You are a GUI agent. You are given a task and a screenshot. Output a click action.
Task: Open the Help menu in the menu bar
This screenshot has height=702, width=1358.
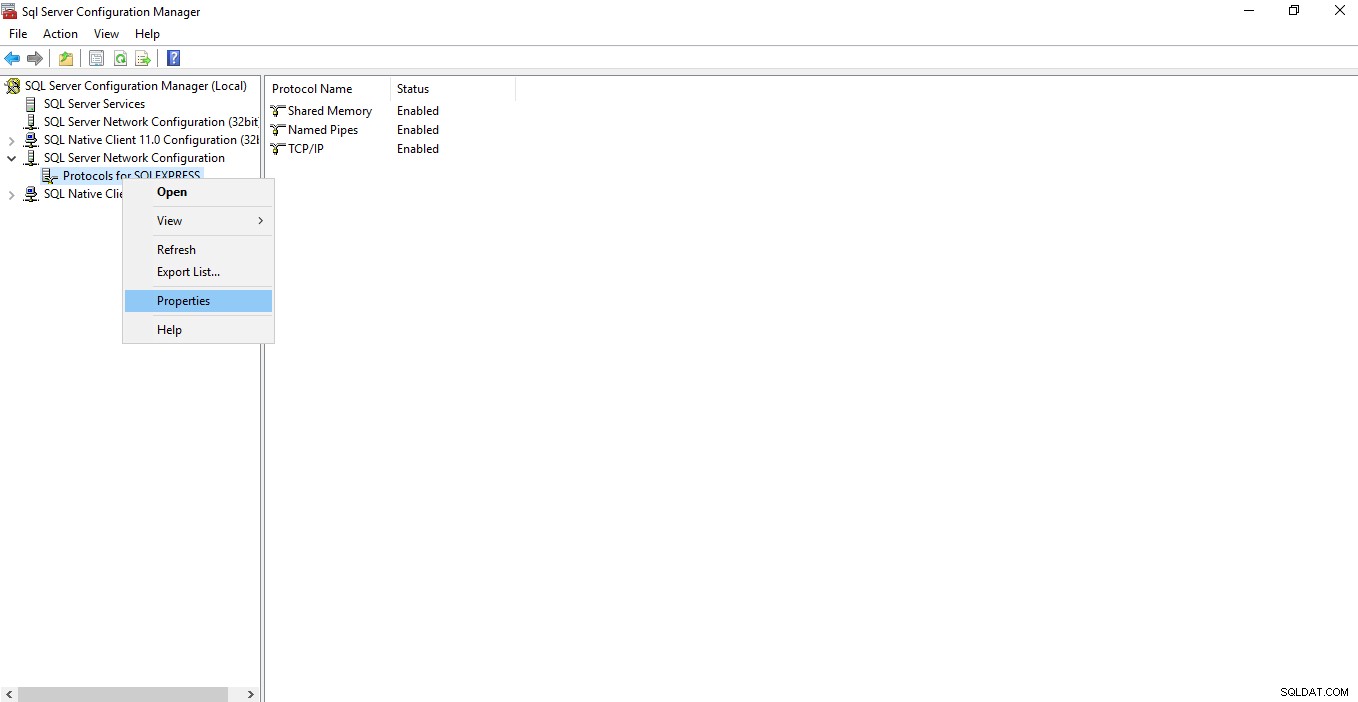(x=147, y=34)
